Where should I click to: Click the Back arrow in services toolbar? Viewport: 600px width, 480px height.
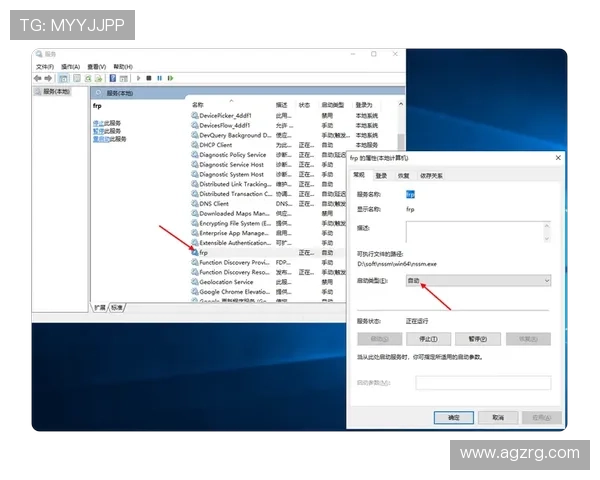[37, 78]
